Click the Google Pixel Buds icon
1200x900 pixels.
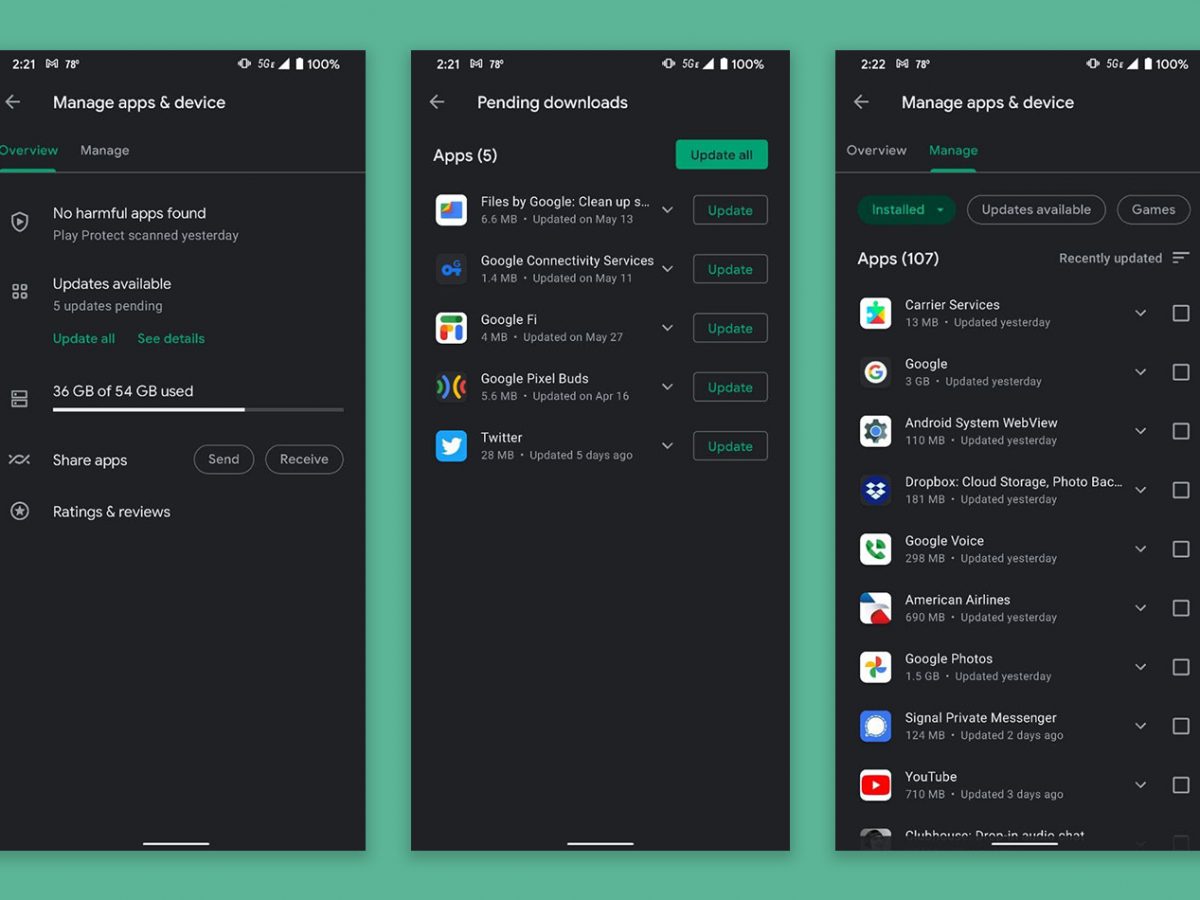[451, 387]
